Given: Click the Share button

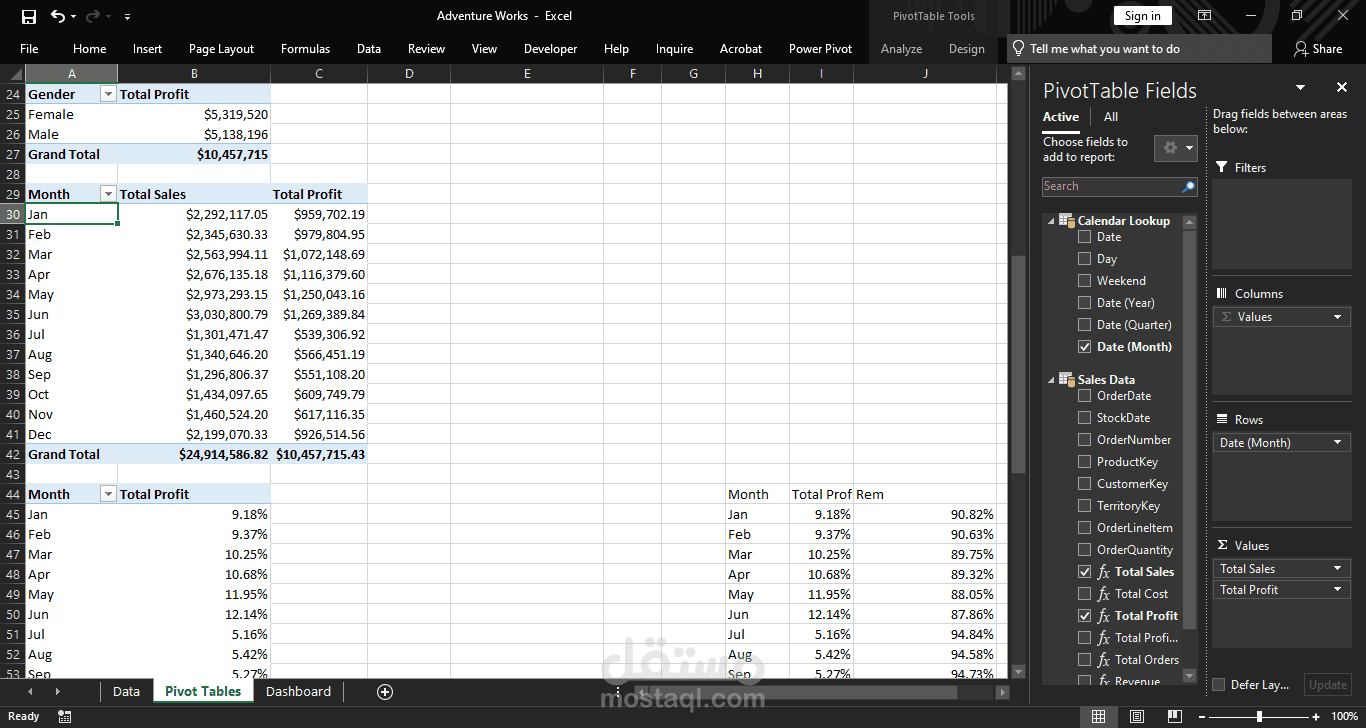Looking at the screenshot, I should coord(1318,49).
